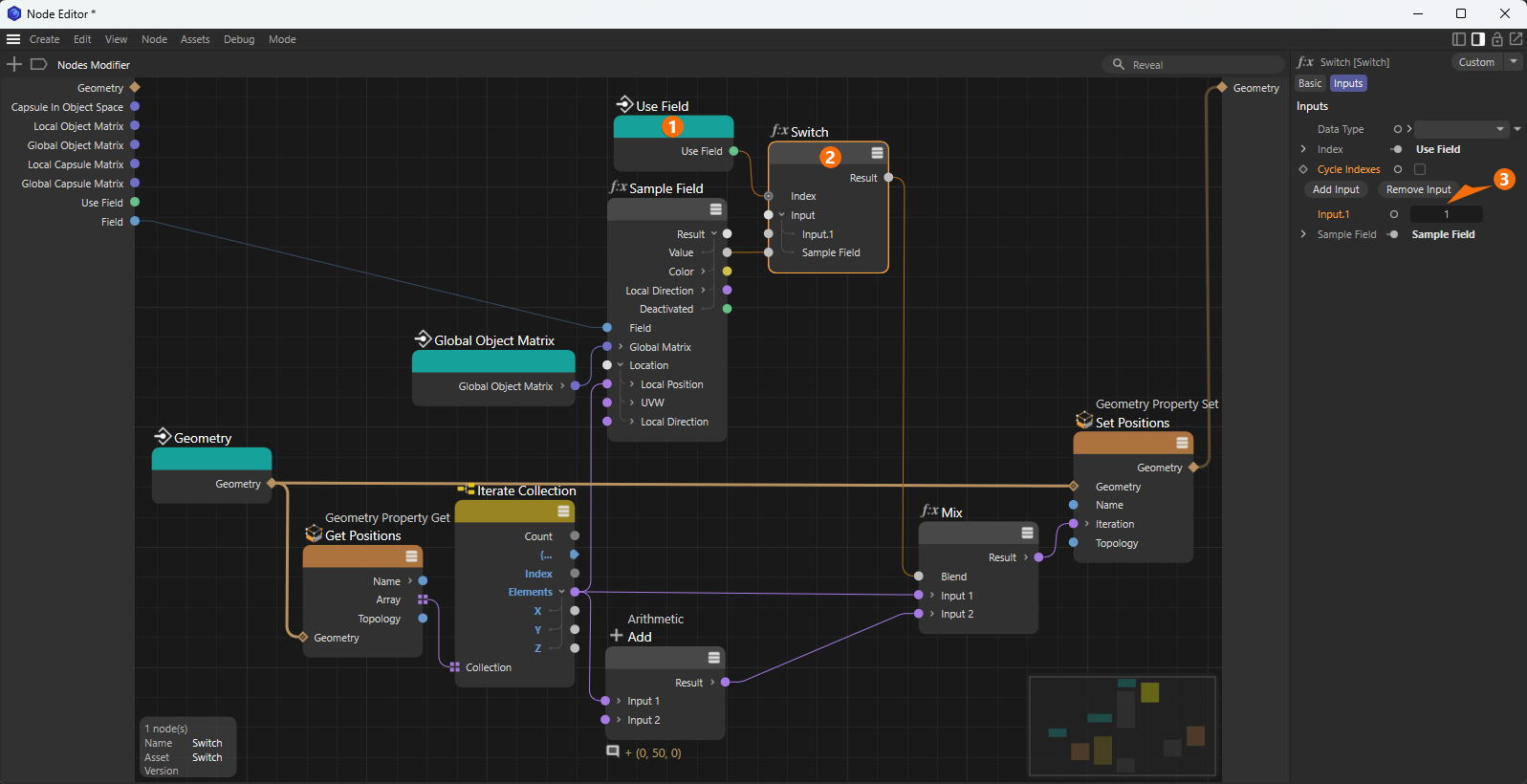Open the Assets menu

tap(195, 39)
